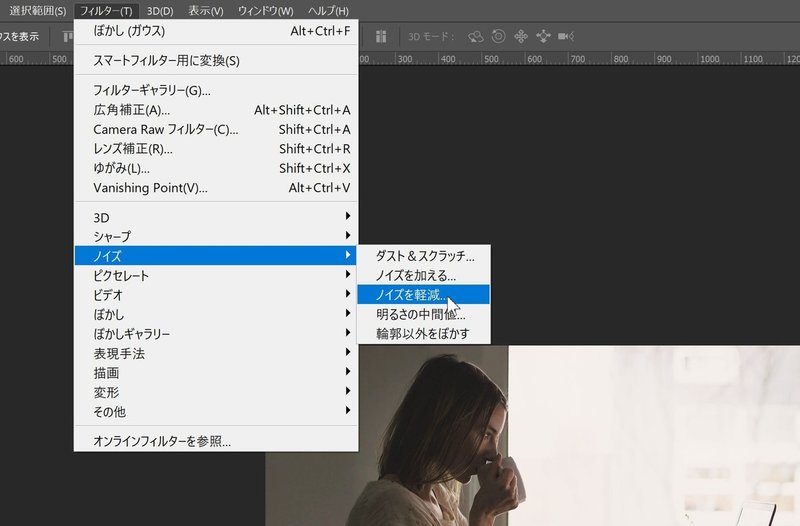Click the distribute alignment icon in options bar

[x=381, y=36]
